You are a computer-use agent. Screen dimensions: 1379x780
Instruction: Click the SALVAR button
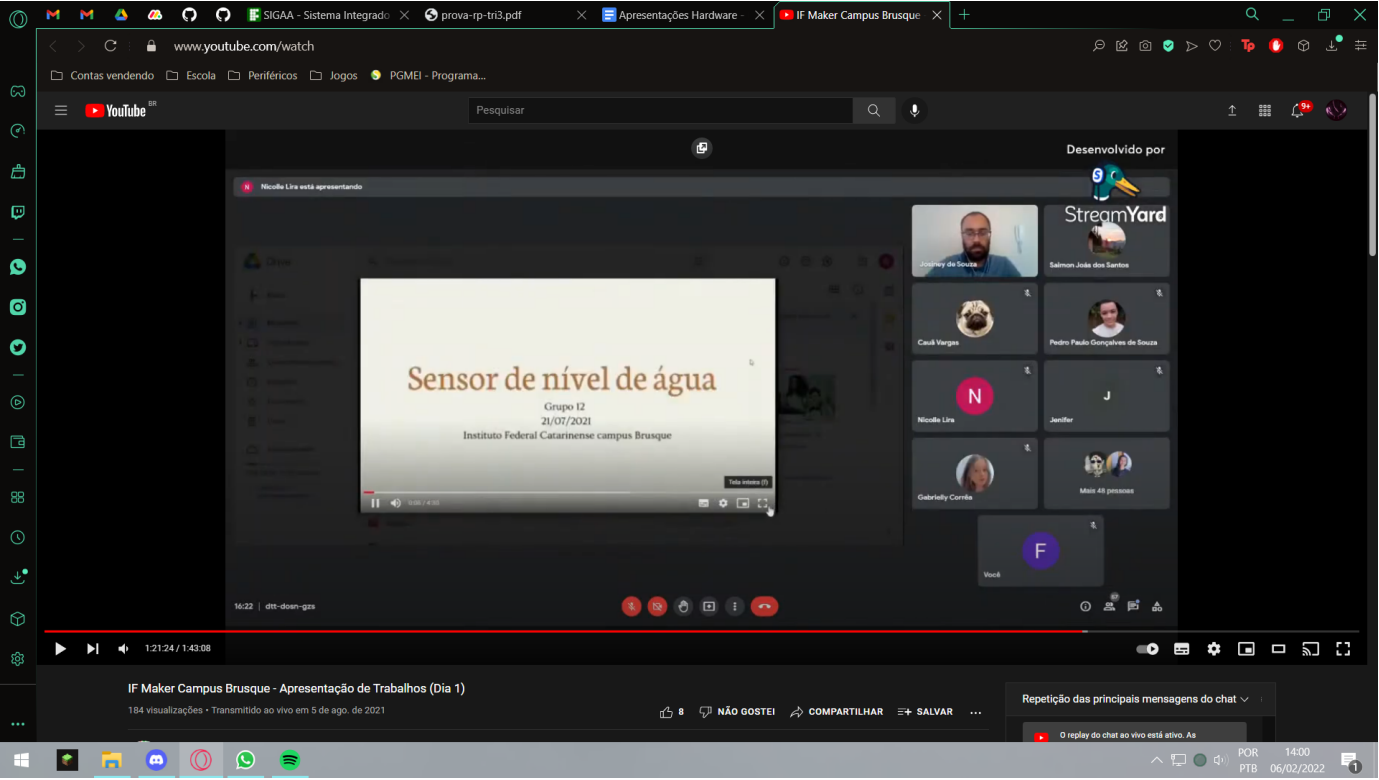coord(925,712)
